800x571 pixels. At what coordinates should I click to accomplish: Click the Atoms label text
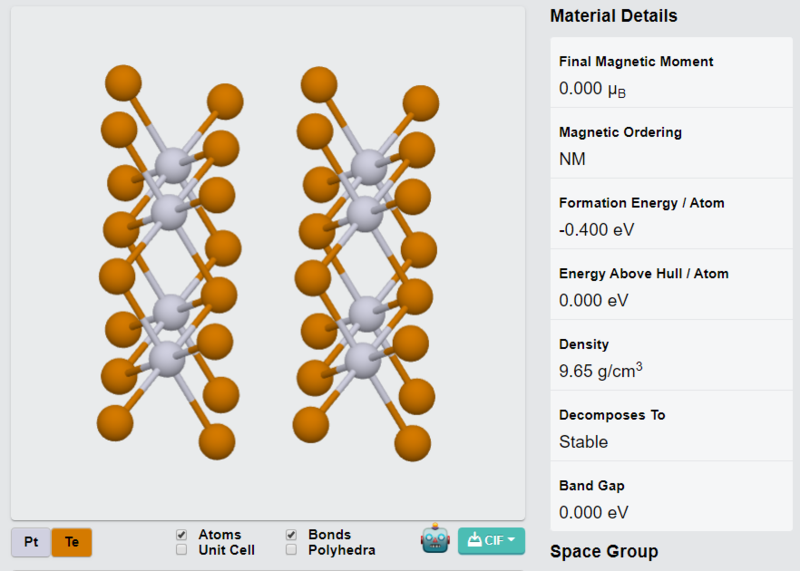[x=220, y=534]
